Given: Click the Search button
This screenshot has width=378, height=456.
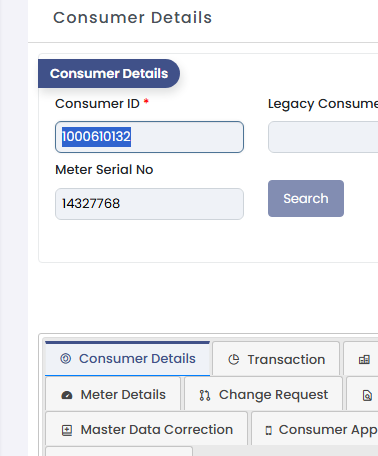Looking at the screenshot, I should (306, 199).
